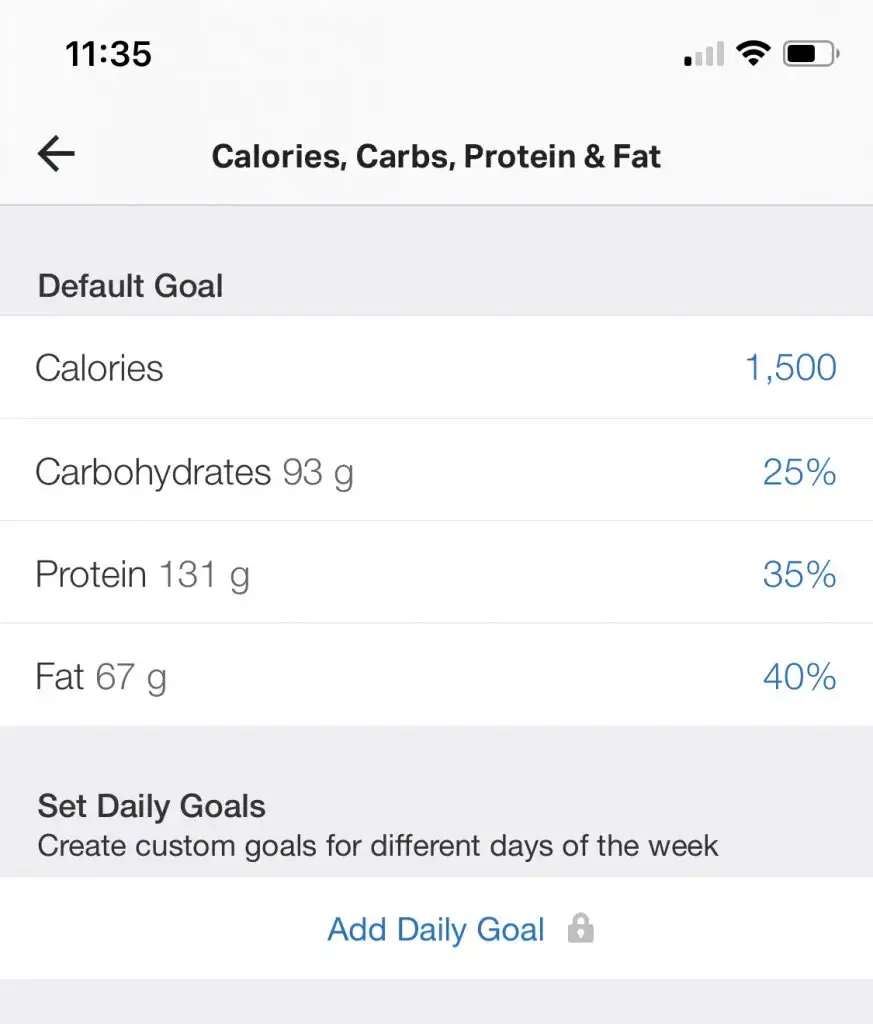Open the Calories row
The width and height of the screenshot is (873, 1024).
tap(99, 368)
